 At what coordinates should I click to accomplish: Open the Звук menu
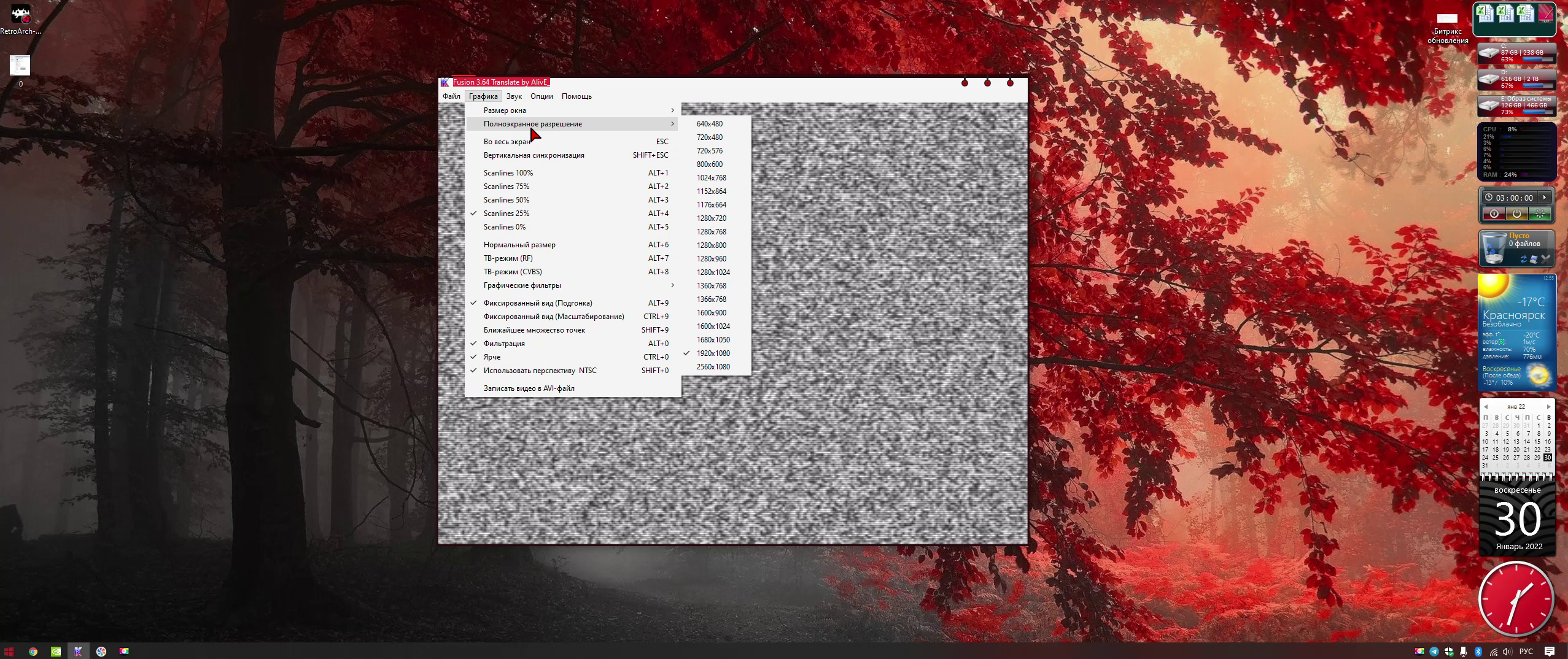pos(514,96)
